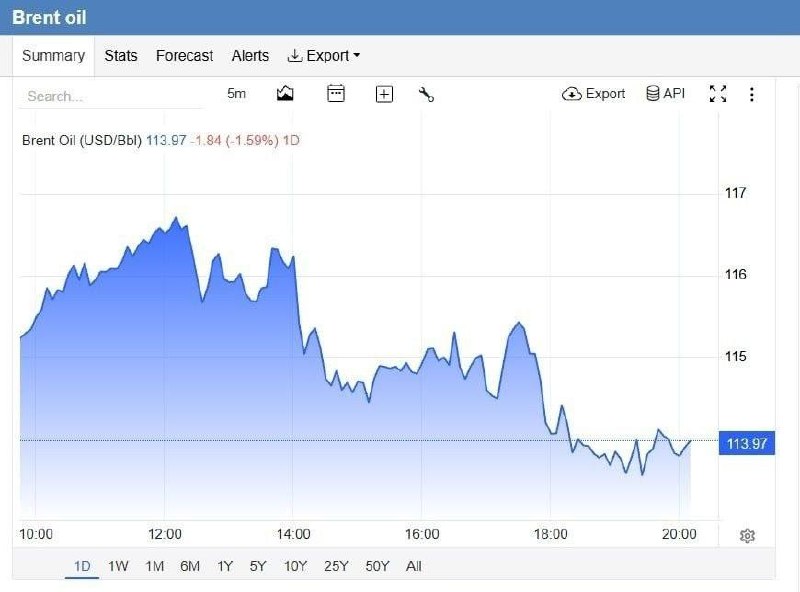Show the All time range
Screen dimensions: 800x592
(414, 566)
